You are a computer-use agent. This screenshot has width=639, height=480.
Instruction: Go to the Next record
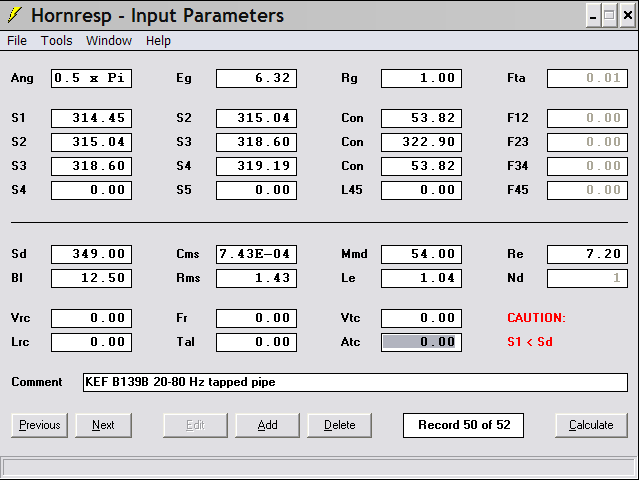tap(103, 425)
